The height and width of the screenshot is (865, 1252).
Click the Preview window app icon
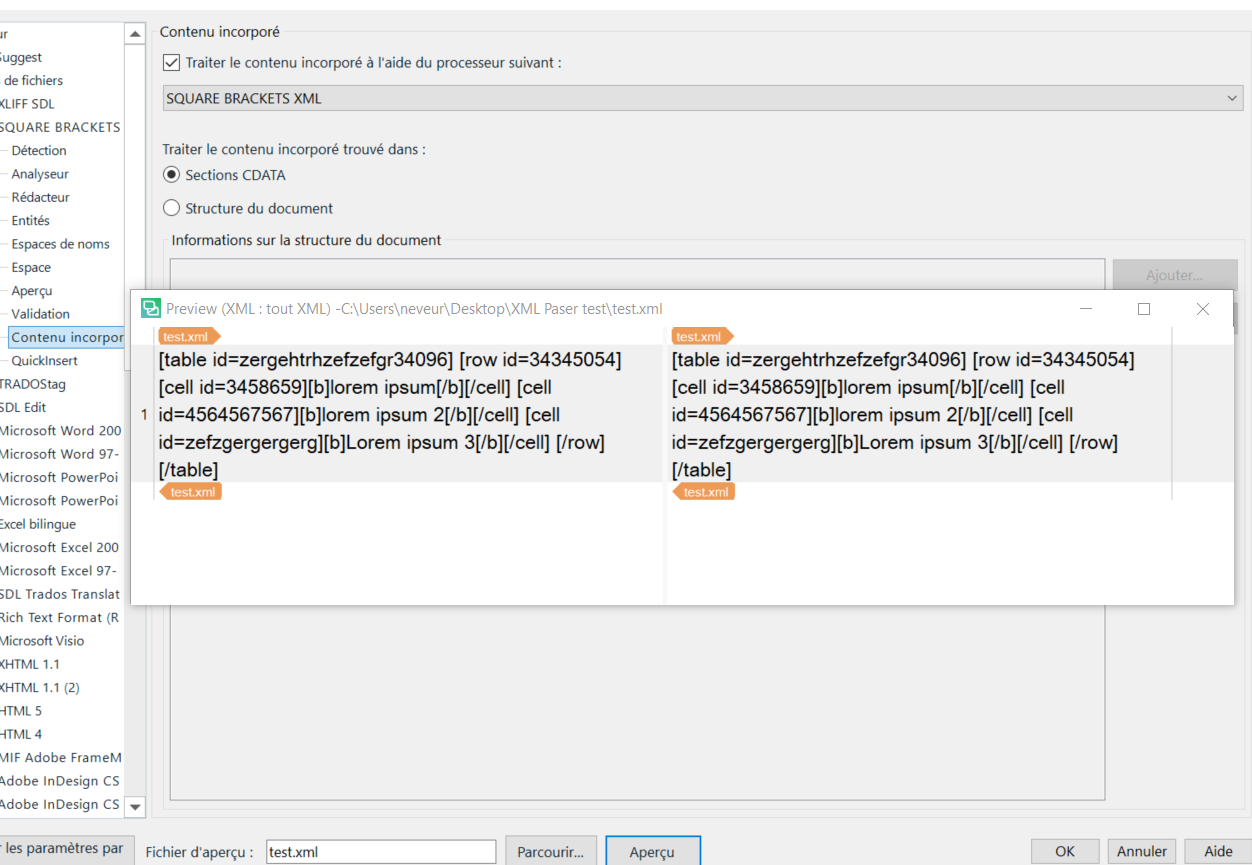tap(151, 309)
